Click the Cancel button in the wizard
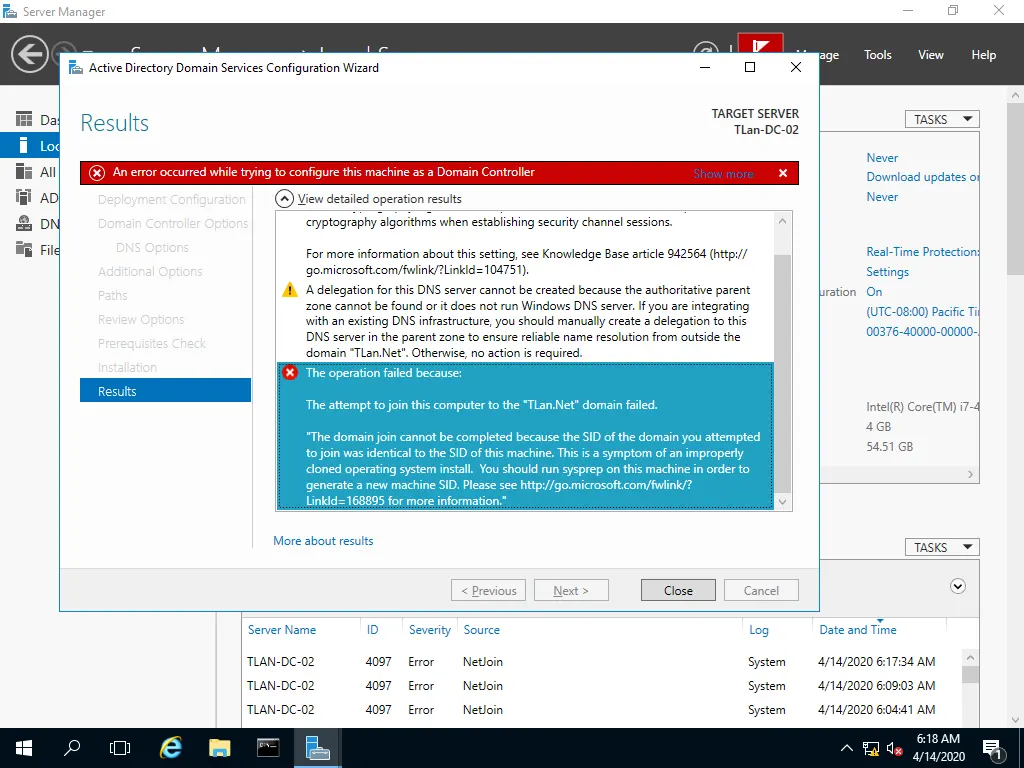Viewport: 1024px width, 768px height. pos(761,590)
